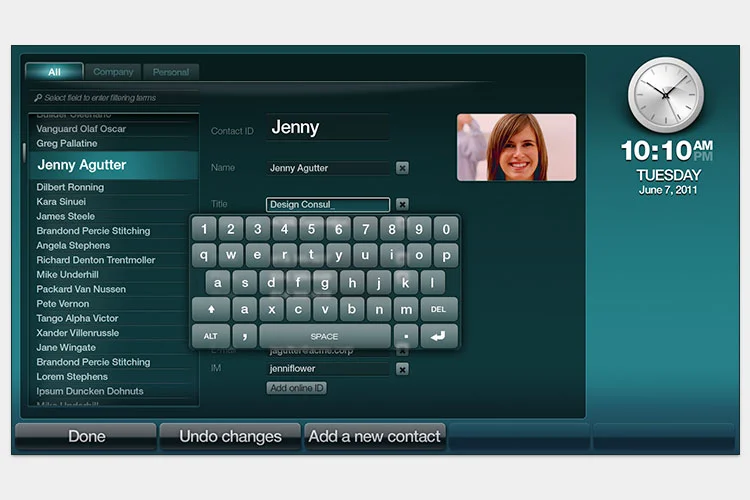This screenshot has width=750, height=500.
Task: Tap the letter t key
Action: tap(312, 256)
